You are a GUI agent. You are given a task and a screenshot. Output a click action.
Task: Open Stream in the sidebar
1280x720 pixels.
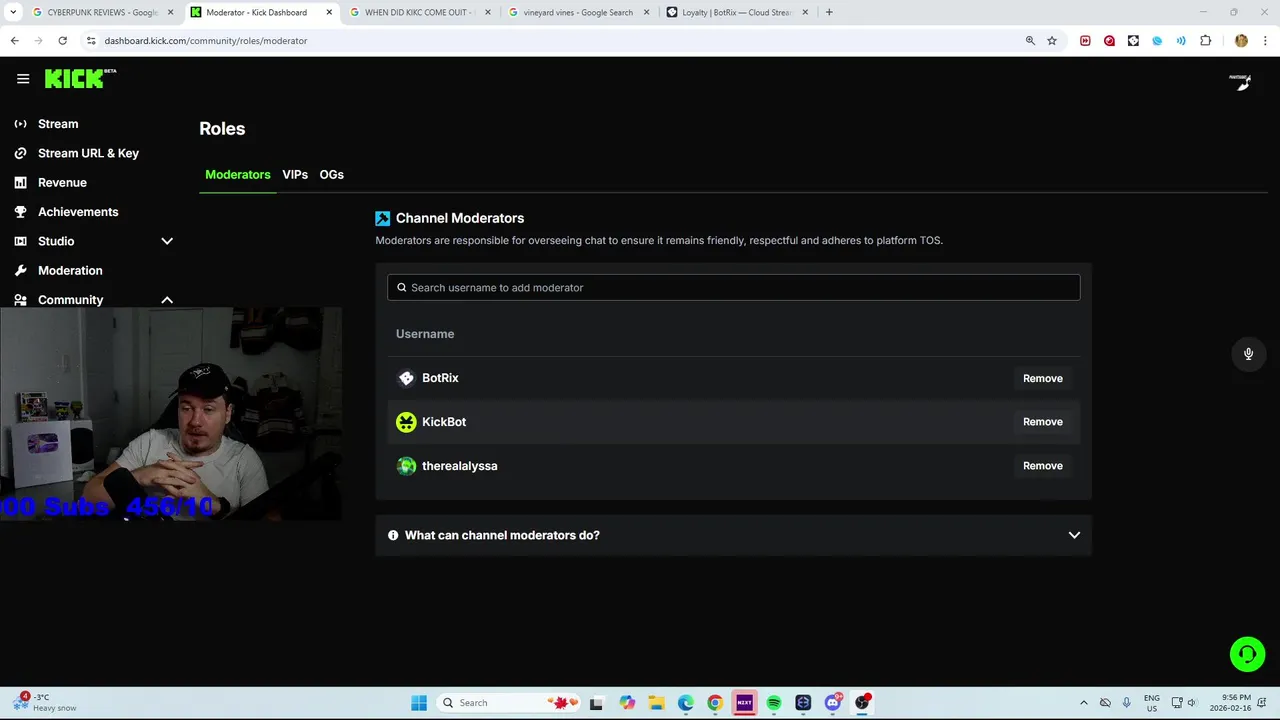(x=58, y=124)
